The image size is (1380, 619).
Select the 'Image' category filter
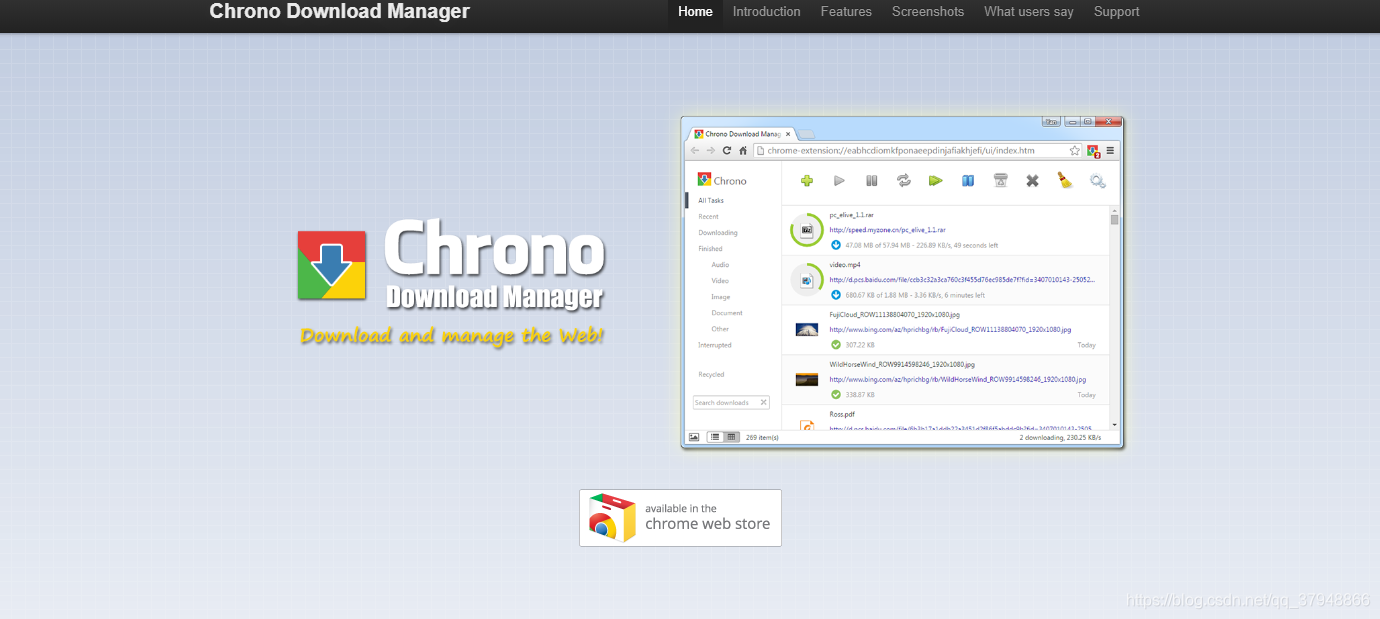[721, 297]
